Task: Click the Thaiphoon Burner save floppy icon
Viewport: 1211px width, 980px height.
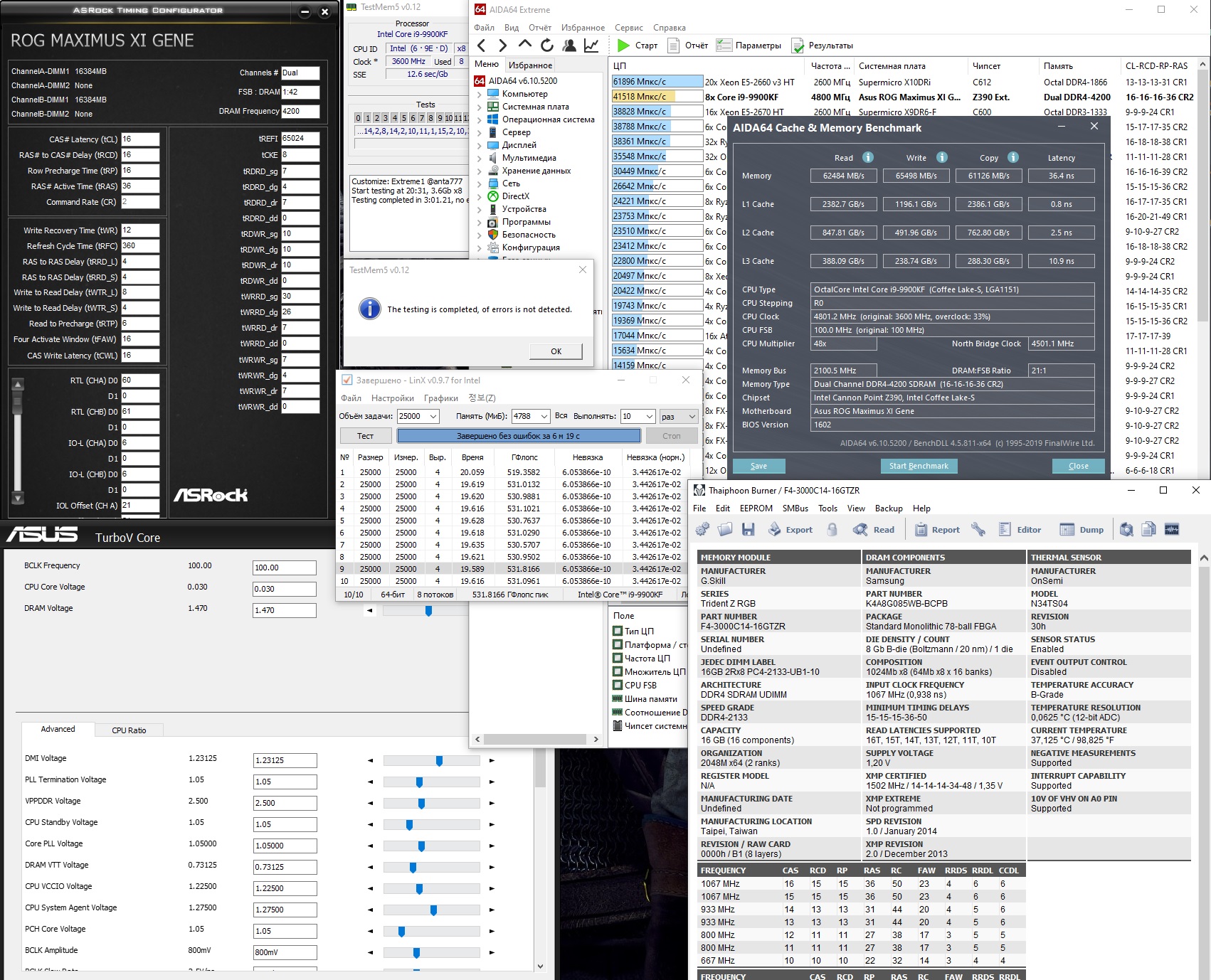Action: [748, 529]
